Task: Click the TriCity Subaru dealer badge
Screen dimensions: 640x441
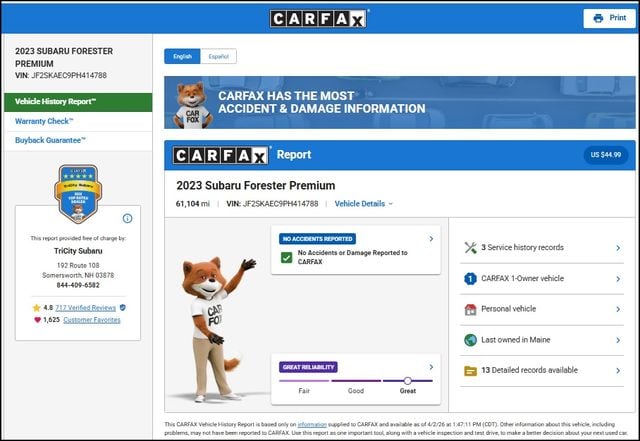Action: point(78,192)
